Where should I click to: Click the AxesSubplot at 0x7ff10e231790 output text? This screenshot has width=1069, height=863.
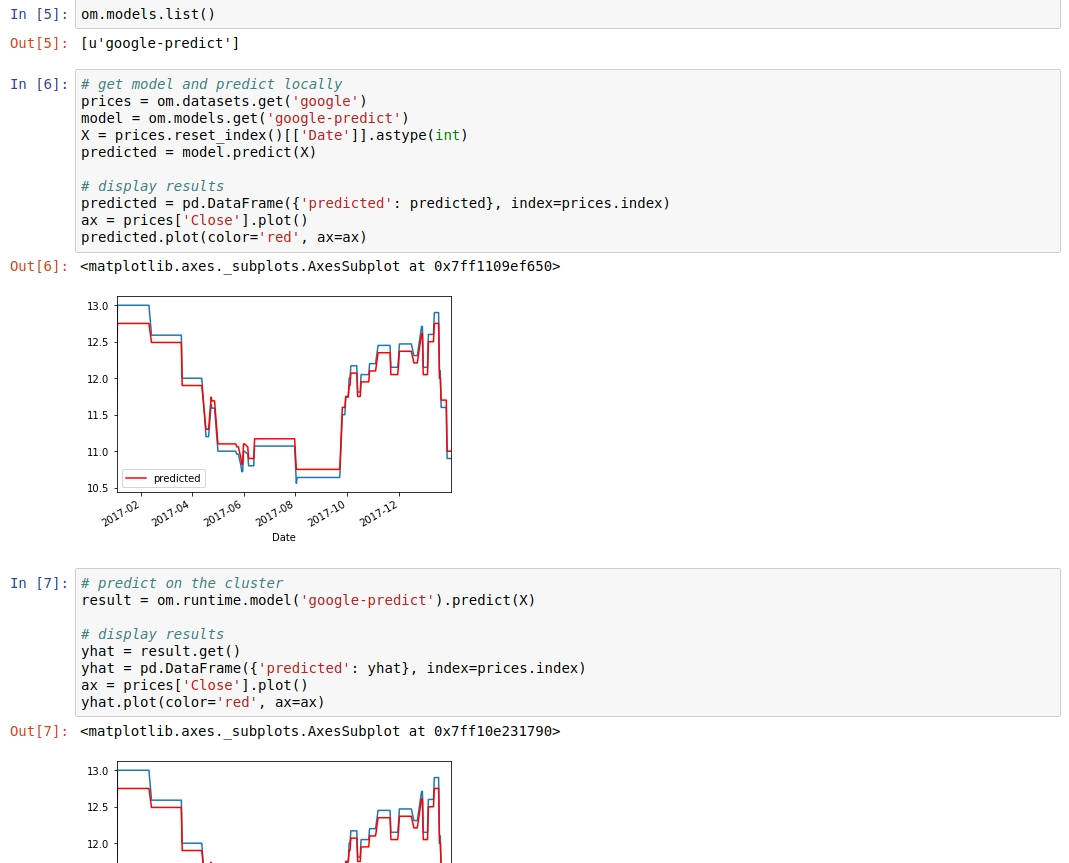tap(320, 731)
